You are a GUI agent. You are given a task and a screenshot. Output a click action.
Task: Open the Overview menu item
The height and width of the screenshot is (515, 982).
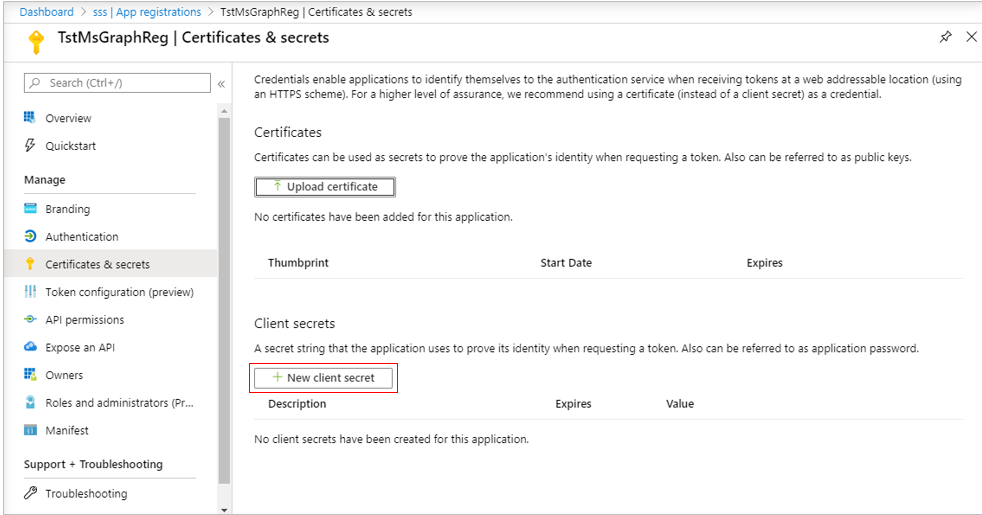68,118
